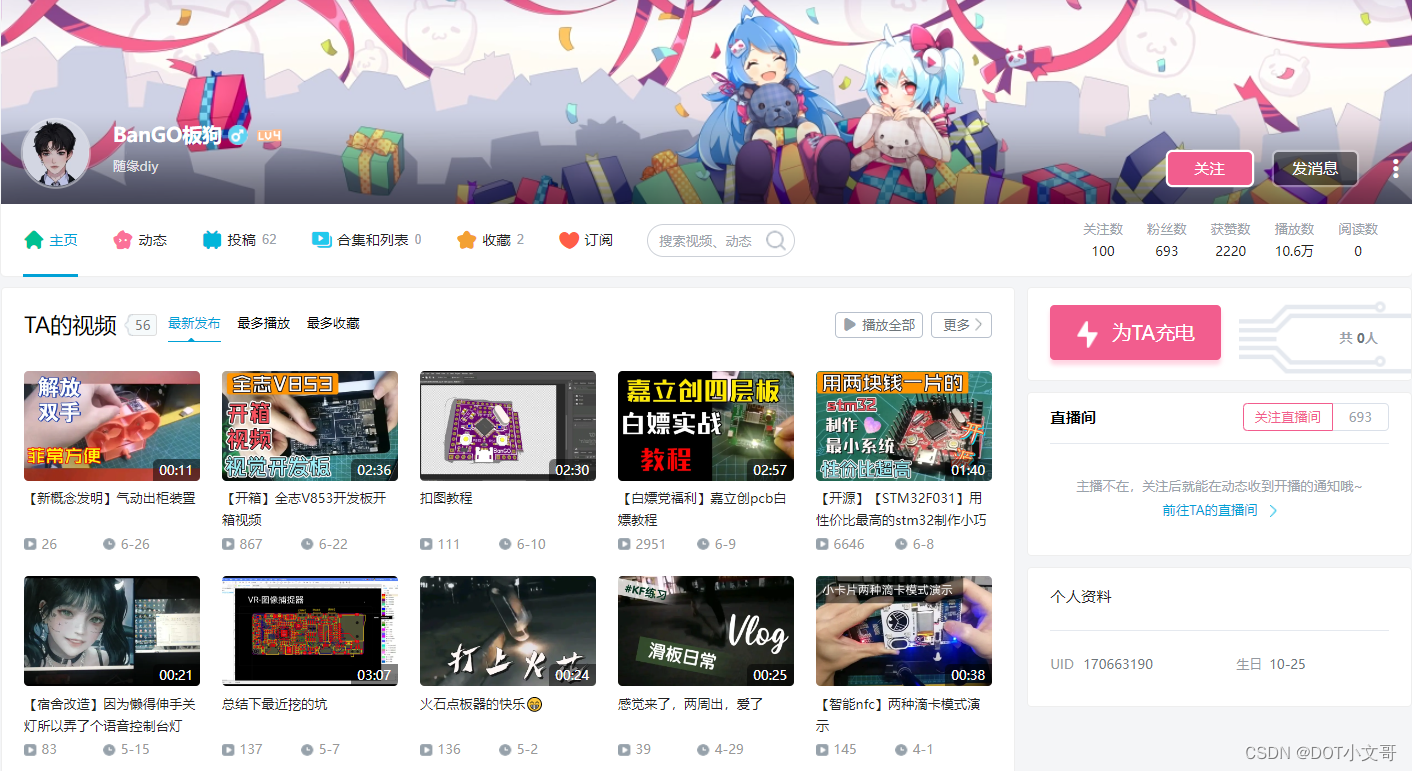The width and height of the screenshot is (1412, 771).
Task: Click play count icon beside 2951
Action: [625, 544]
